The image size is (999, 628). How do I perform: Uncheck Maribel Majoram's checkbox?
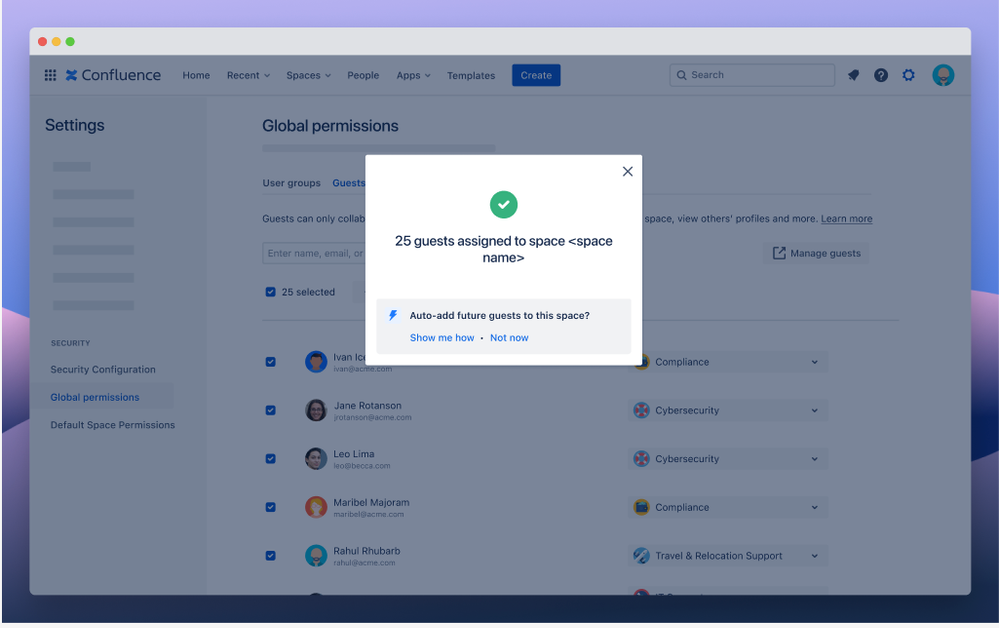tap(270, 507)
